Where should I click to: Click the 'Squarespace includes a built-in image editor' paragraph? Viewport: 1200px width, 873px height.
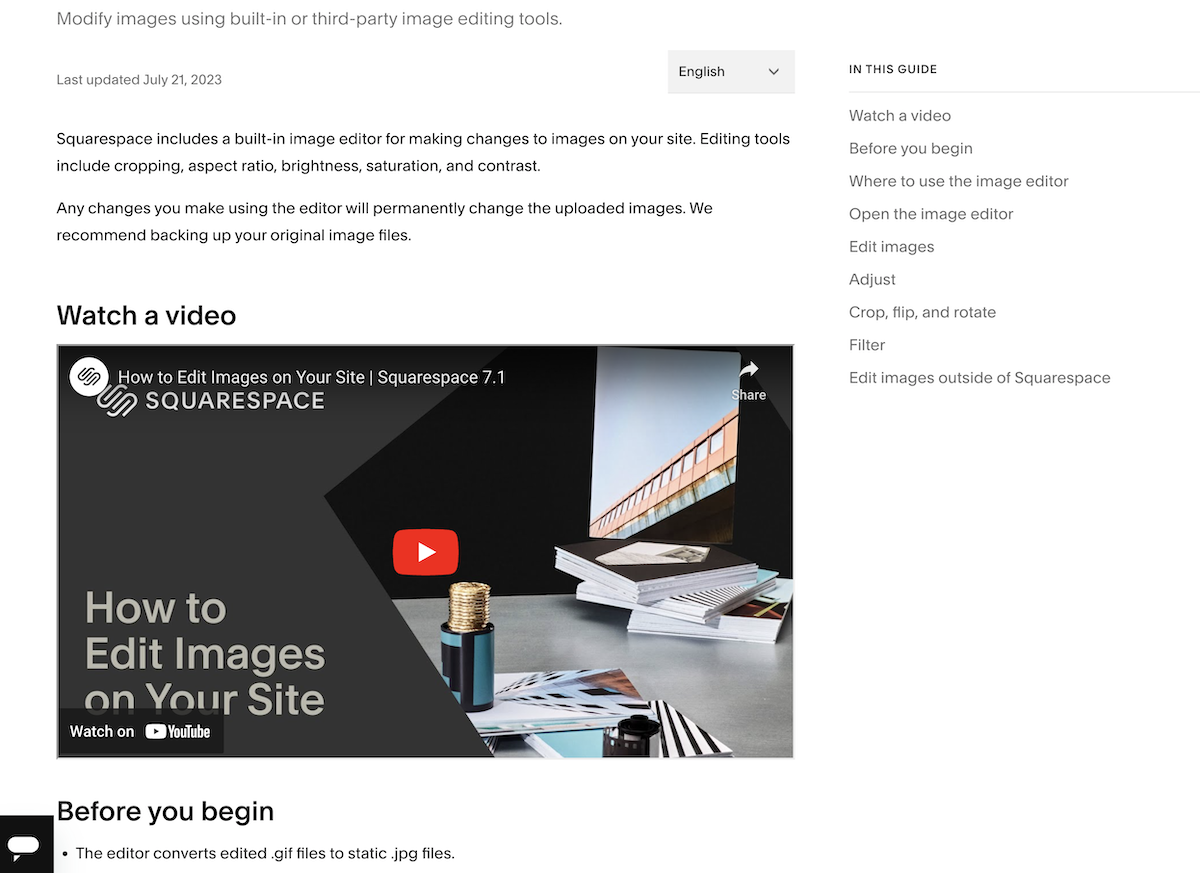pyautogui.click(x=423, y=152)
